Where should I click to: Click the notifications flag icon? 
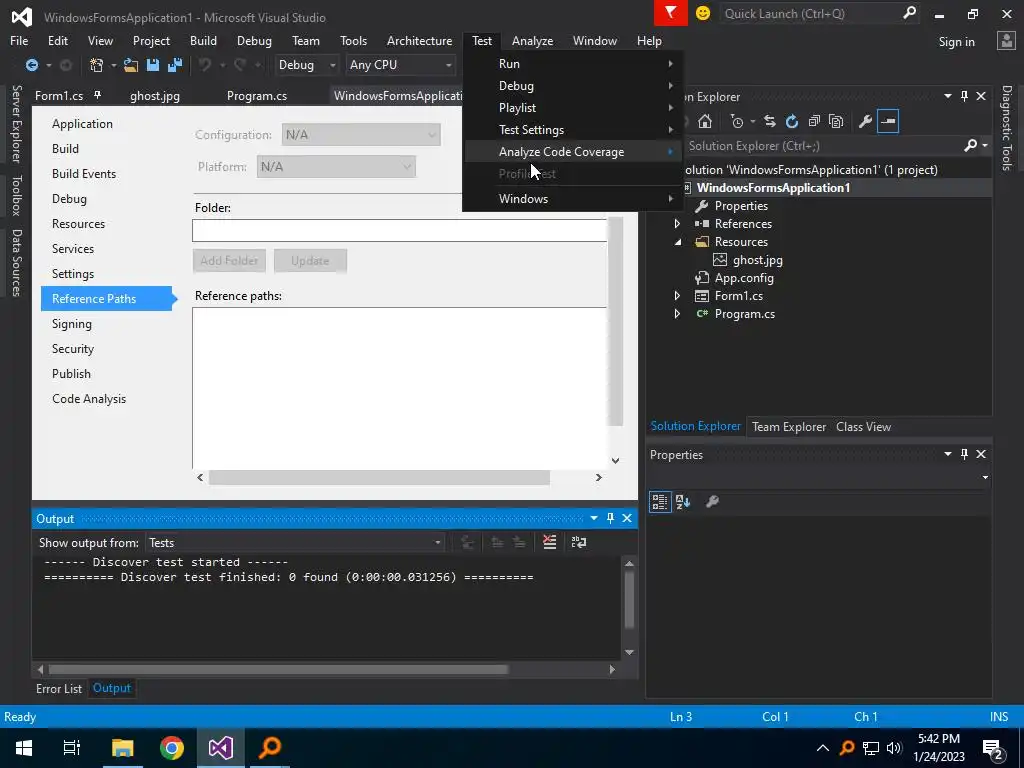(671, 13)
